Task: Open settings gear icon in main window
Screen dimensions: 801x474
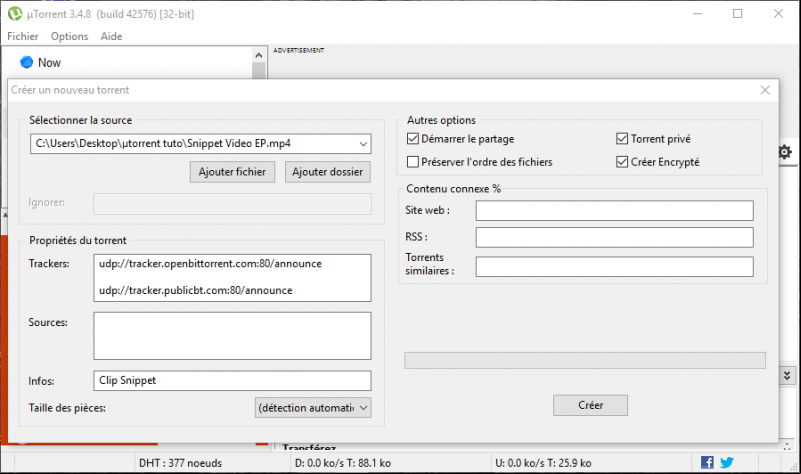Action: tap(785, 152)
